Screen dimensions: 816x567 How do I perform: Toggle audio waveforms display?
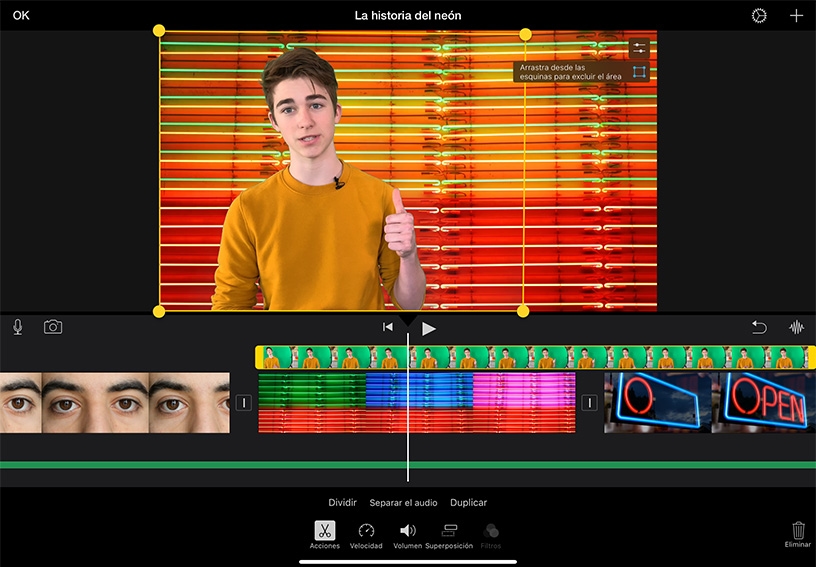[x=796, y=327]
